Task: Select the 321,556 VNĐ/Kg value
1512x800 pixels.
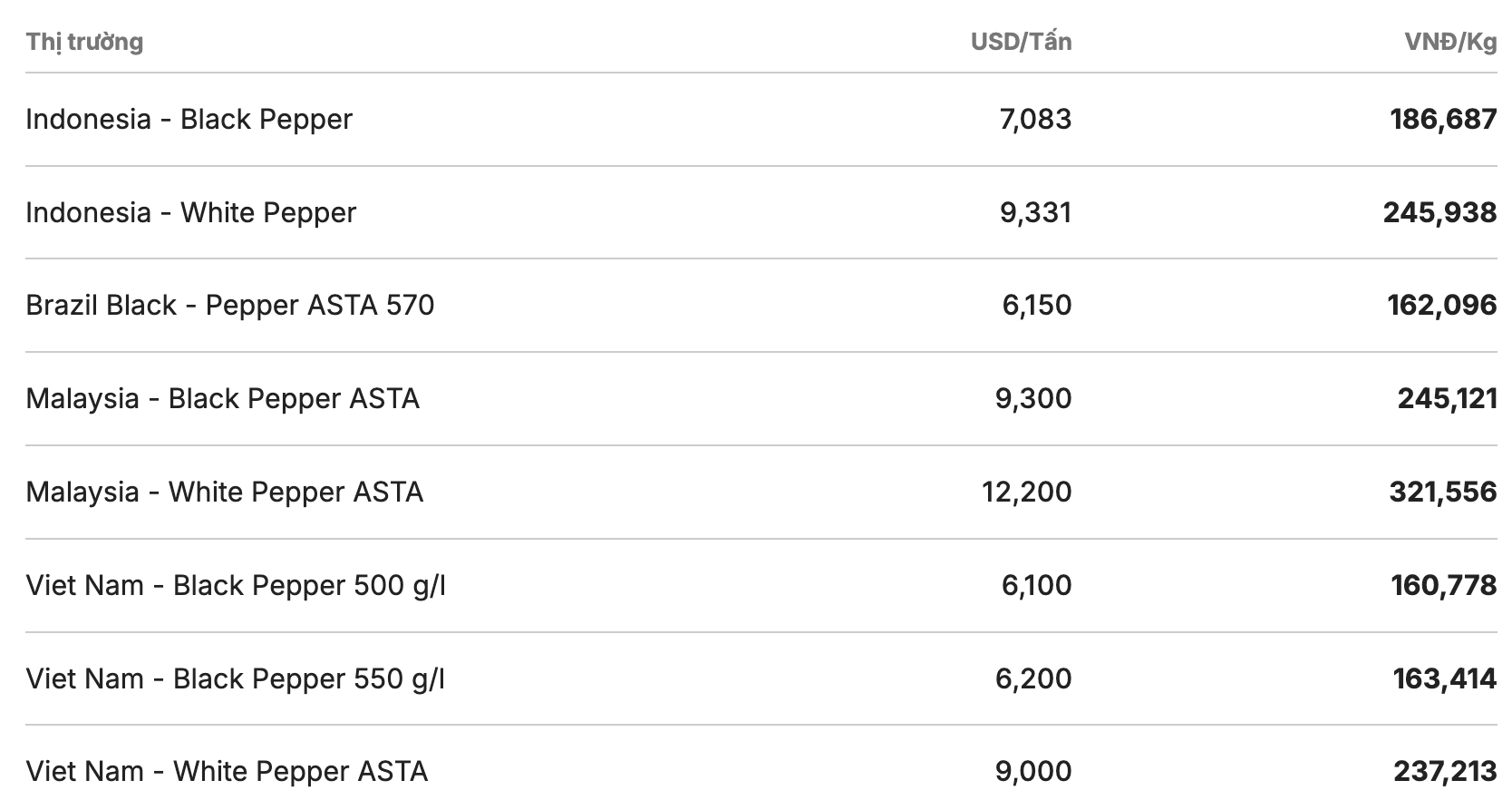Action: 1442,492
